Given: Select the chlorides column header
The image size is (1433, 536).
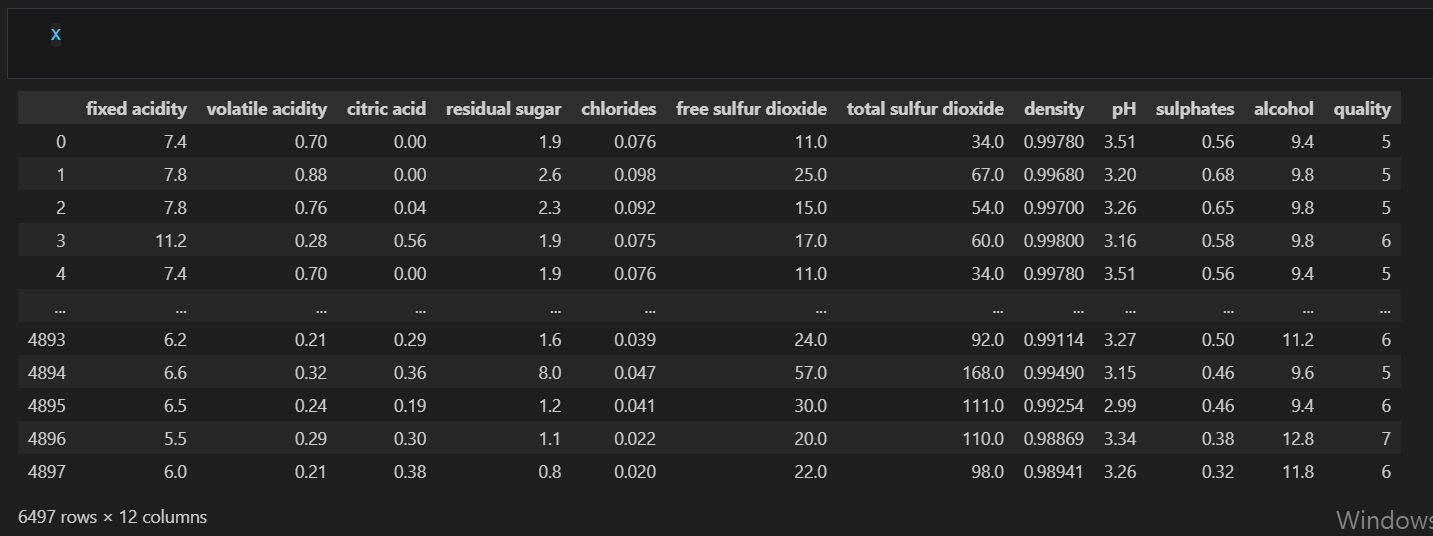Looking at the screenshot, I should (619, 109).
